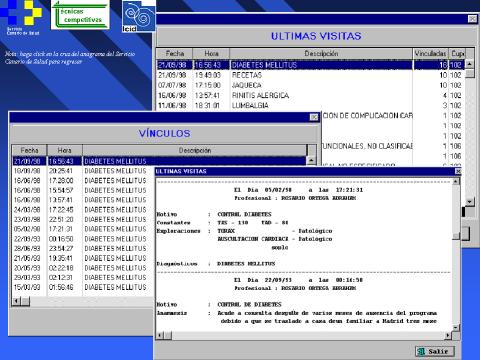Select the Vínculos row dated 21/09/98 16:56:43
The image size is (480, 360).
pos(159,161)
